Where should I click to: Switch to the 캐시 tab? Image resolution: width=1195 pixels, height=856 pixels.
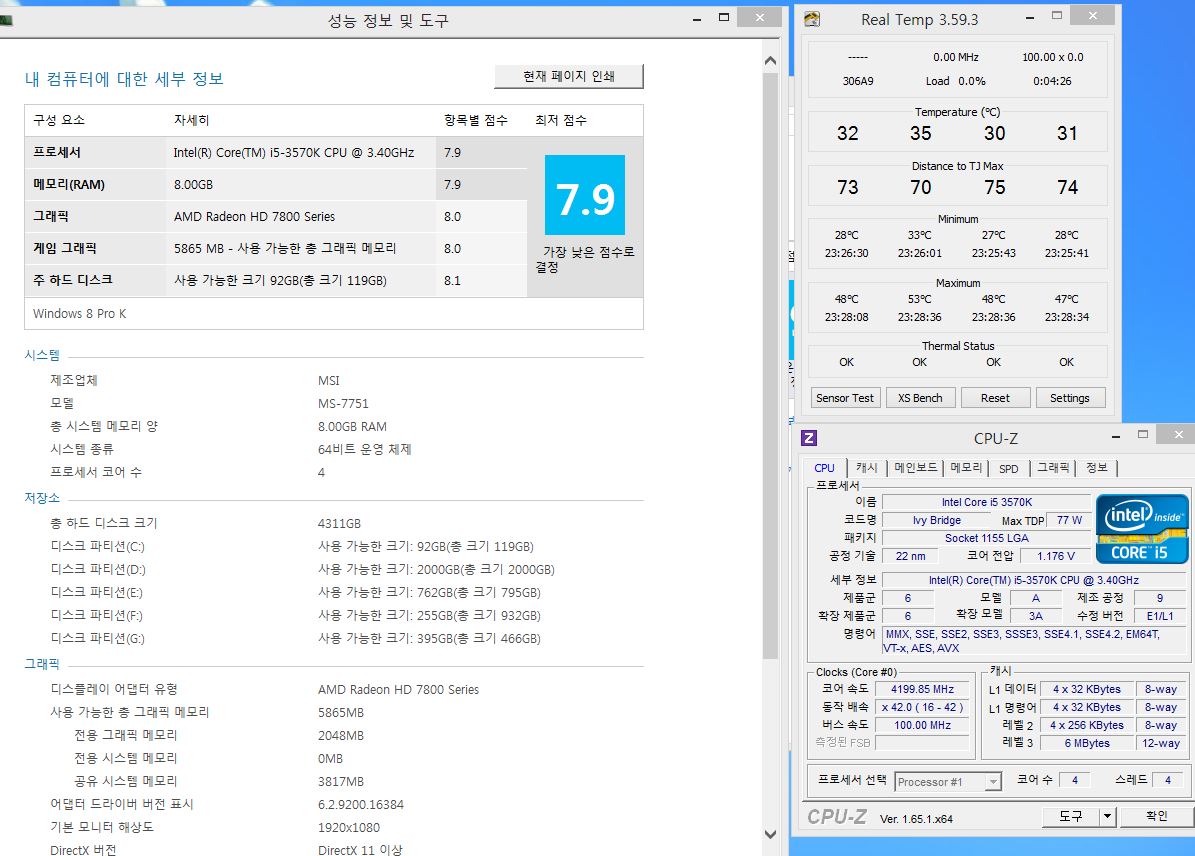(867, 467)
